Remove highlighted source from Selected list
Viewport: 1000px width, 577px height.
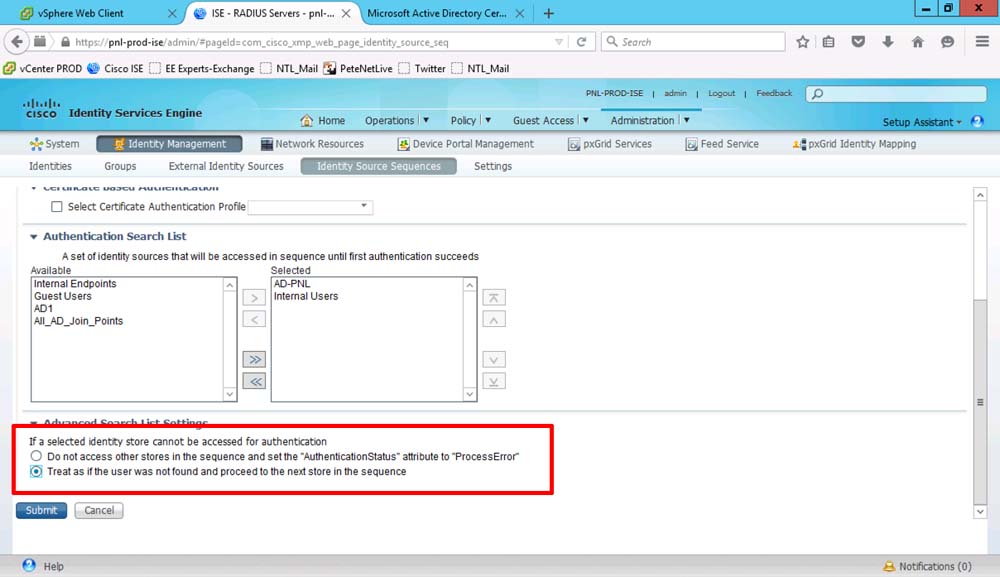(254, 319)
